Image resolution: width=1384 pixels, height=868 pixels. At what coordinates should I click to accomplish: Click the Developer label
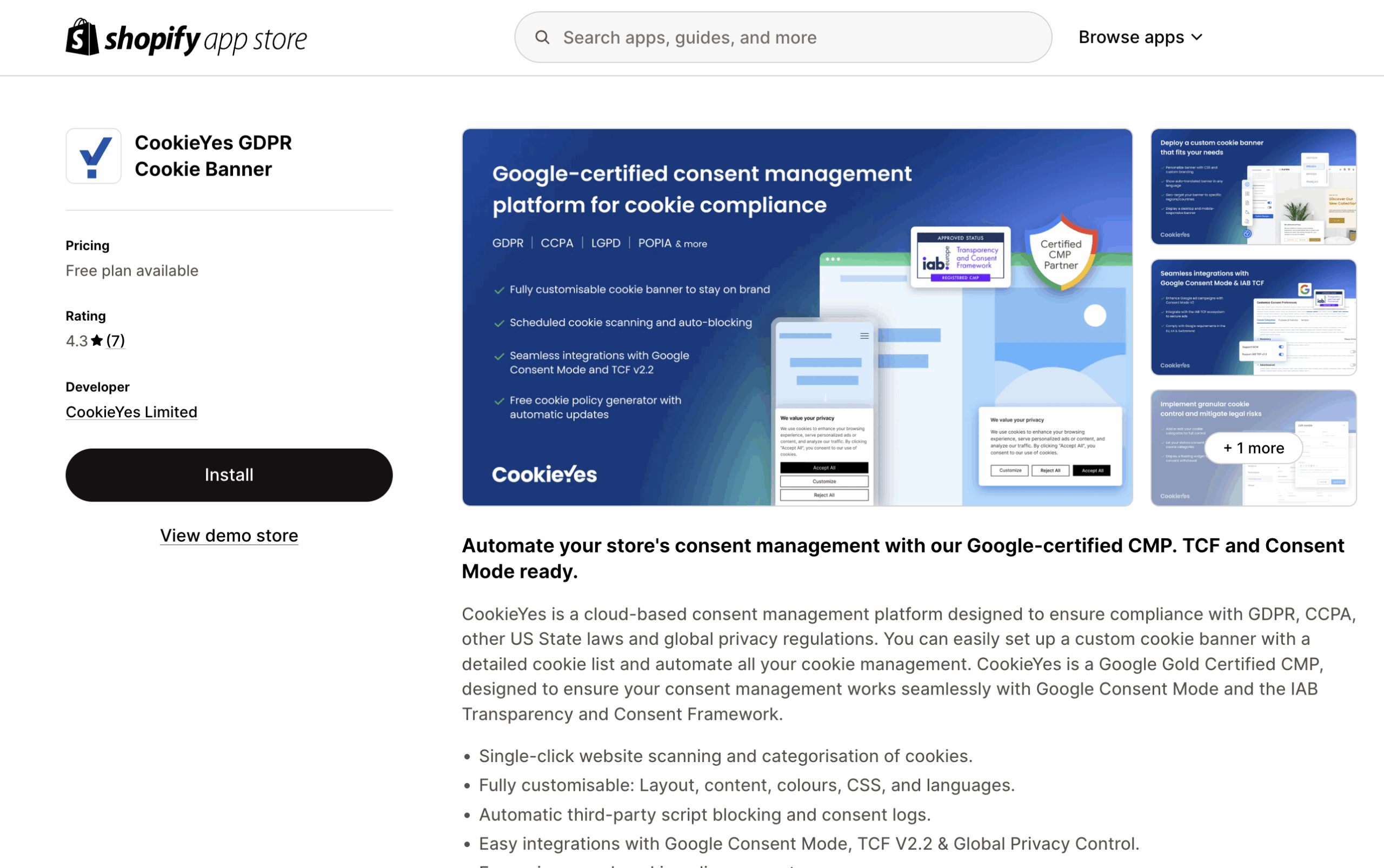pos(98,386)
